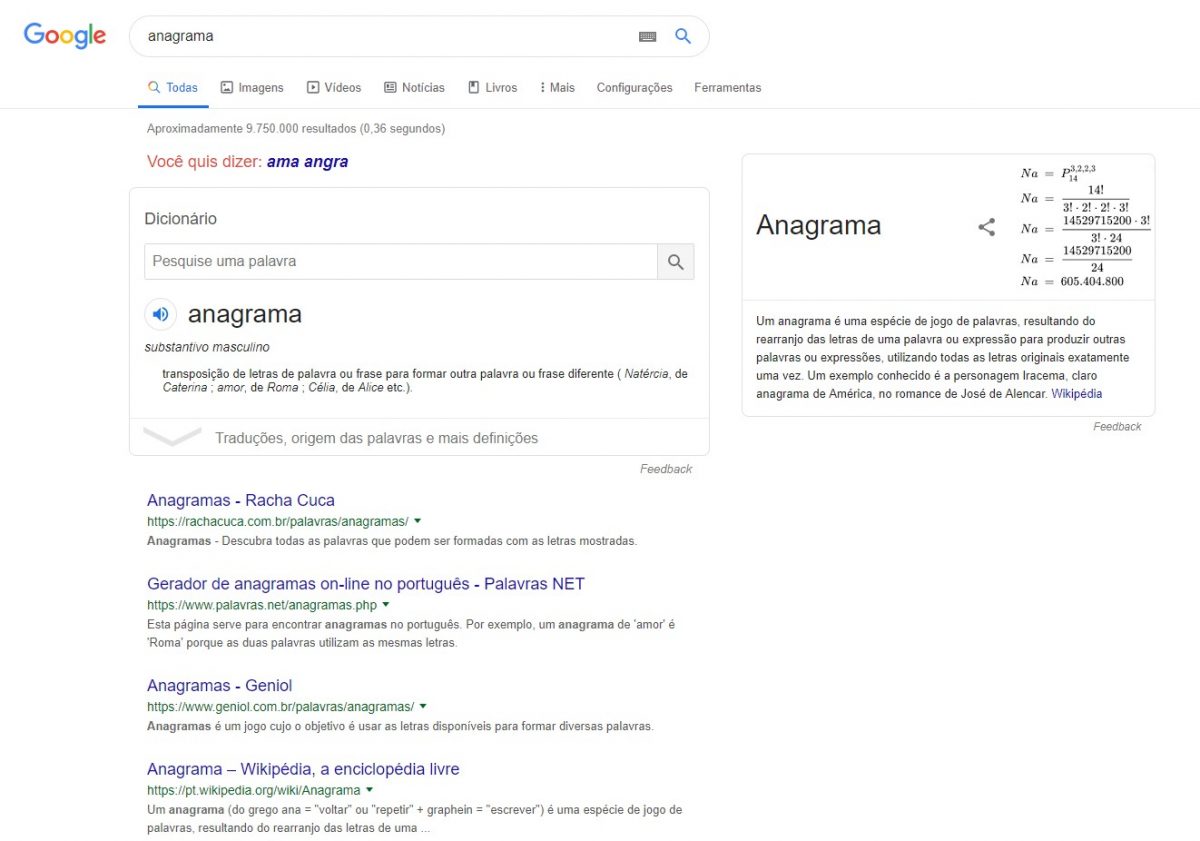This screenshot has width=1200, height=841.
Task: Select the Todas tab
Action: (x=173, y=88)
